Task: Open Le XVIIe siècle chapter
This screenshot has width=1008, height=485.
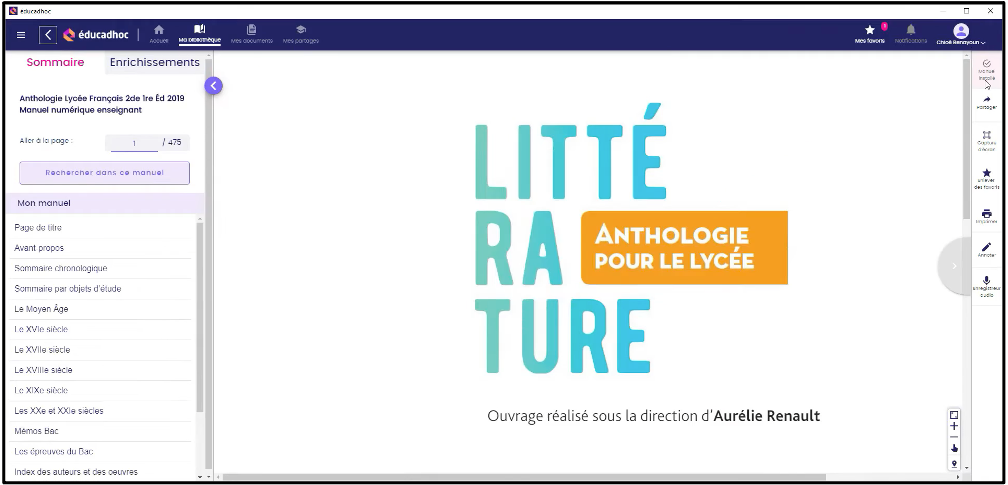Action: (42, 350)
